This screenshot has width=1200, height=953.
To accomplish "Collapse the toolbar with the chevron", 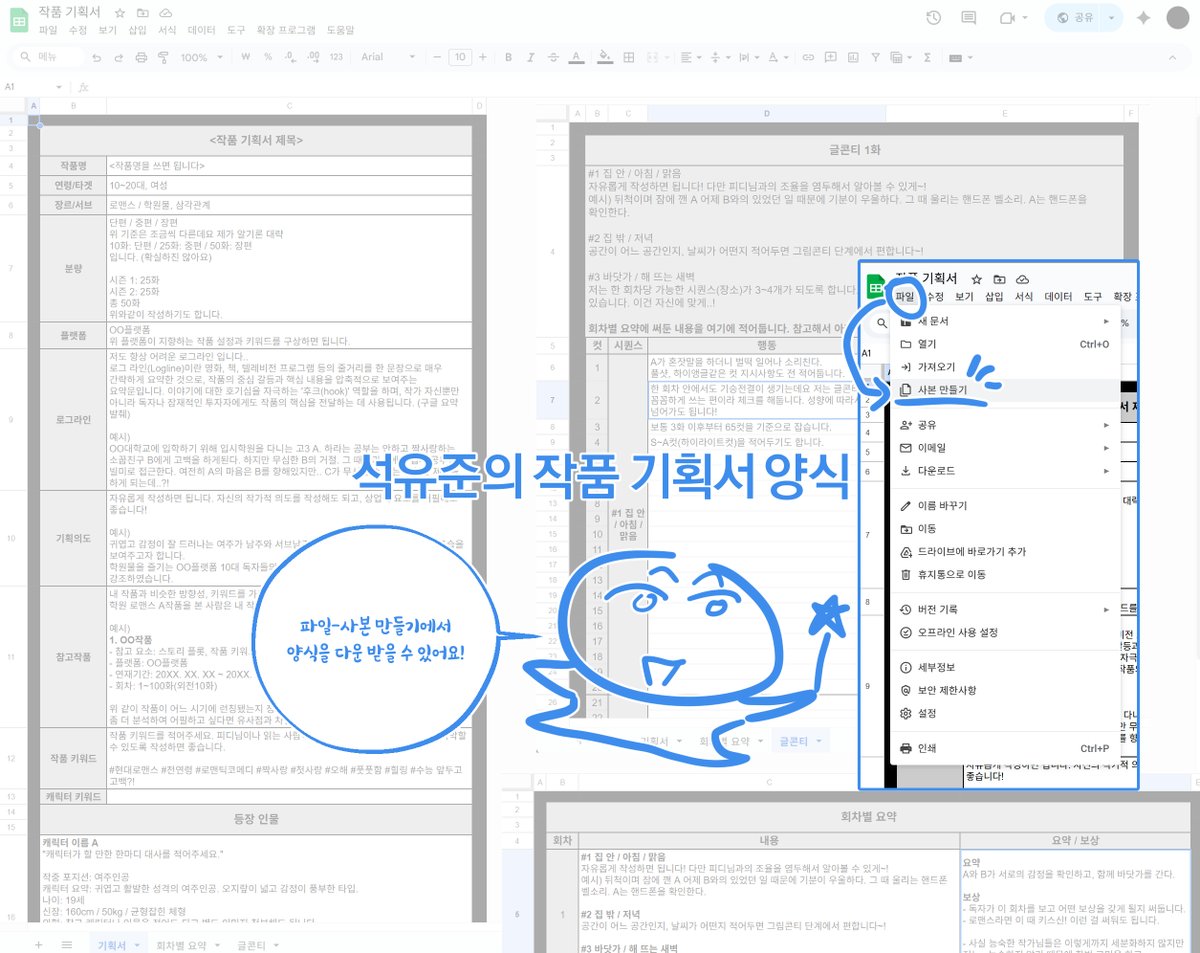I will [1172, 57].
